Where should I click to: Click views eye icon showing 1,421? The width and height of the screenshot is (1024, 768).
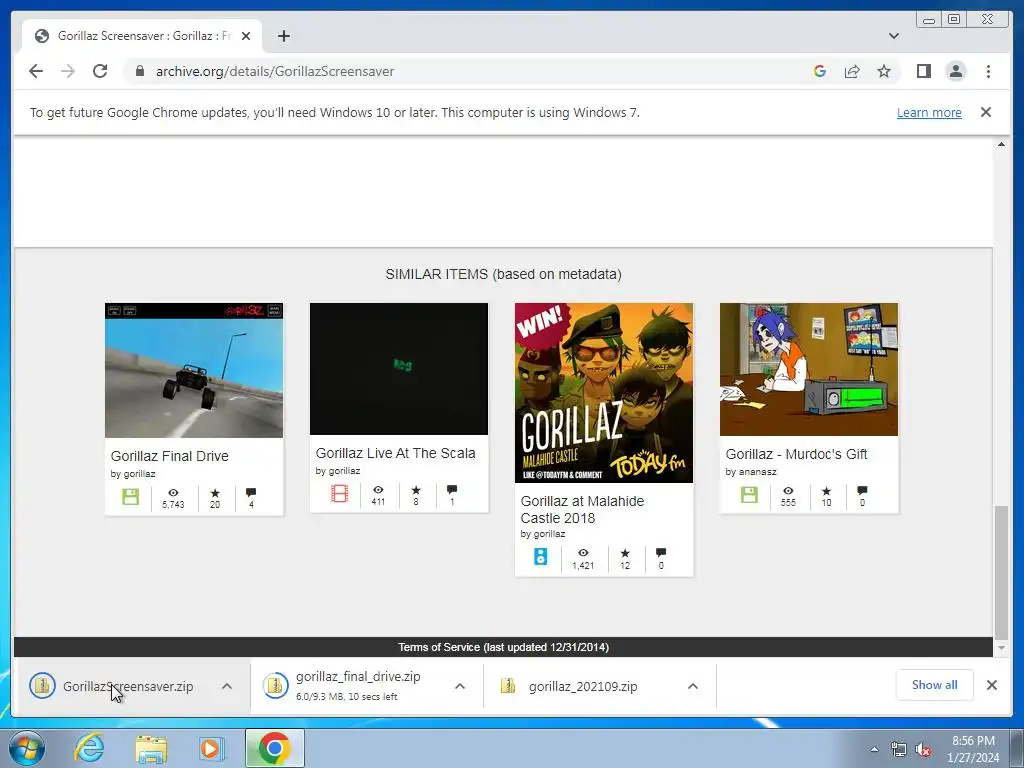[583, 553]
